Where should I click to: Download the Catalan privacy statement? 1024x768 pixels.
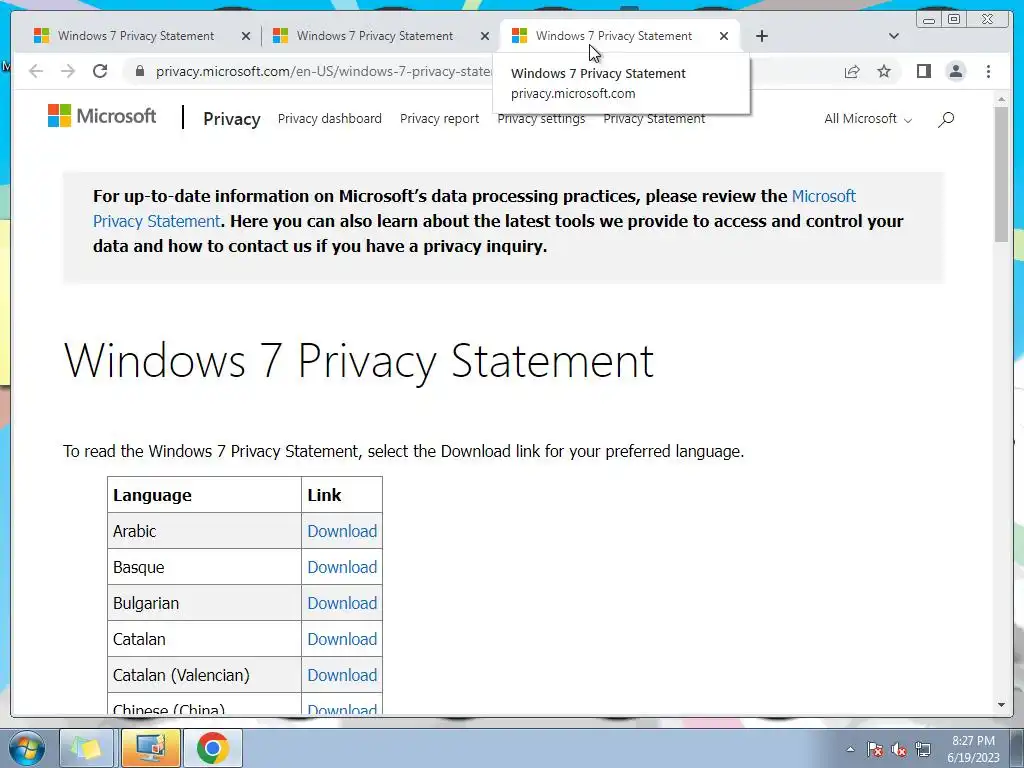click(342, 639)
